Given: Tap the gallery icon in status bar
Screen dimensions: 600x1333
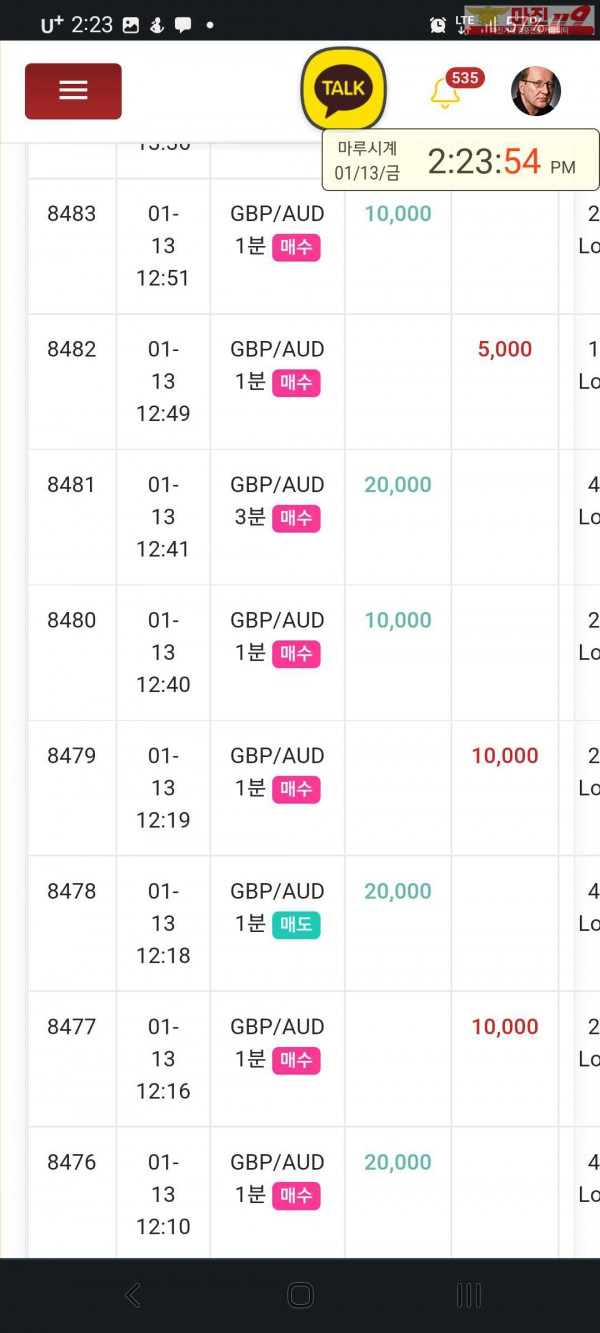Looking at the screenshot, I should (x=131, y=25).
